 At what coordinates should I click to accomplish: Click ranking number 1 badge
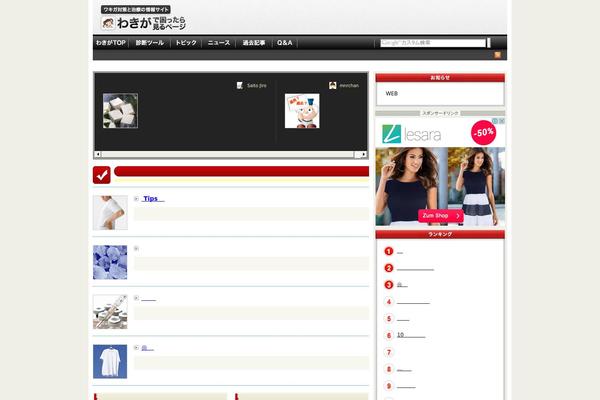coord(389,251)
